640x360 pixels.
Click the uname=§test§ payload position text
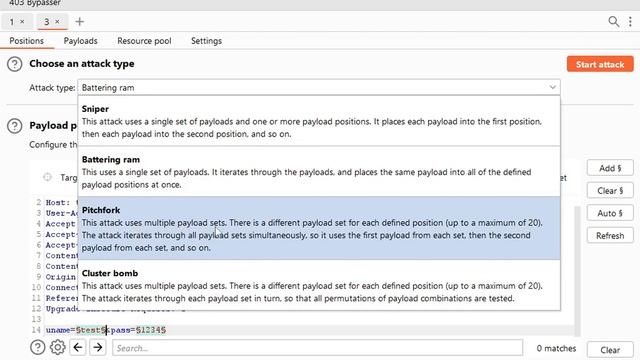tap(76, 330)
